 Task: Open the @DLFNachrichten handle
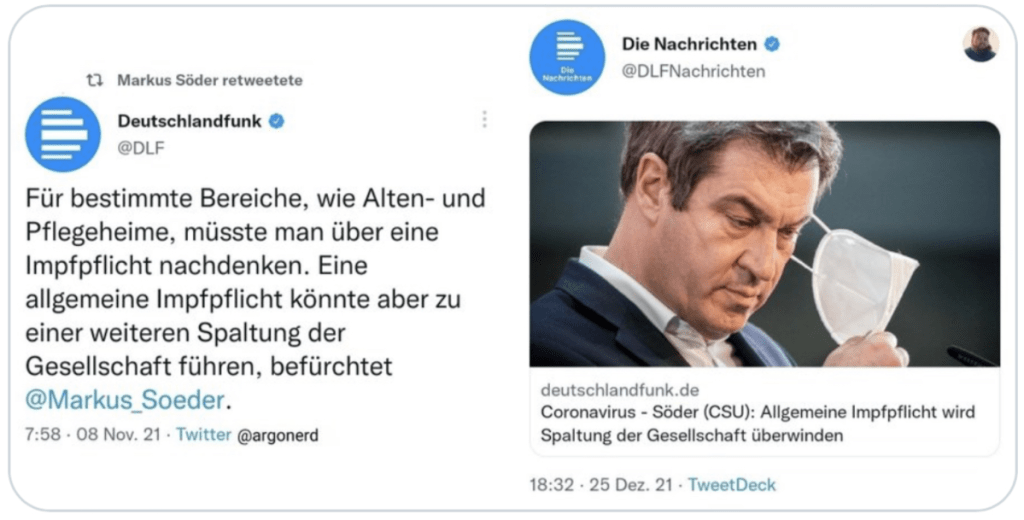(x=694, y=71)
